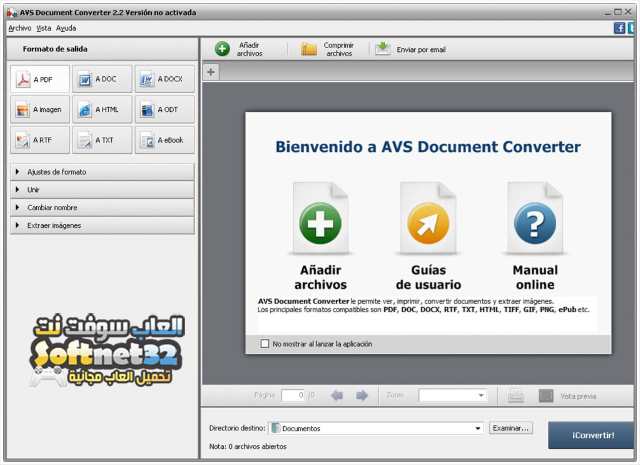Pick the A RTF output format

pyautogui.click(x=40, y=140)
